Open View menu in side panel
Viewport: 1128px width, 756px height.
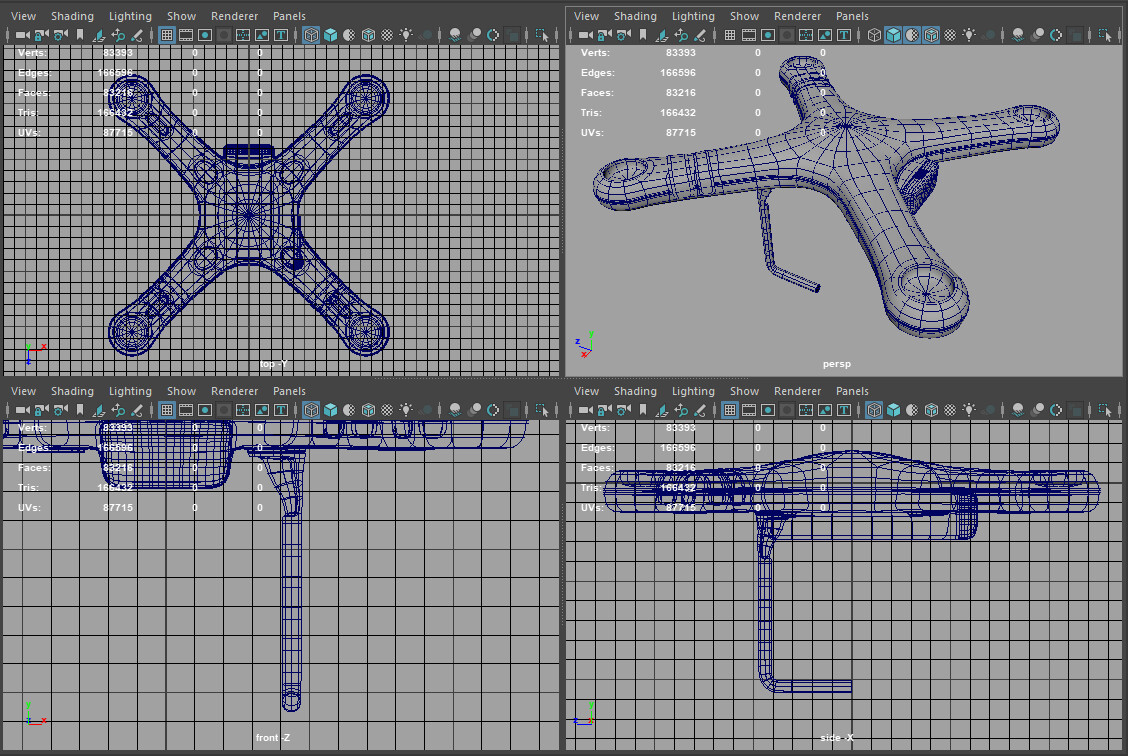point(586,391)
